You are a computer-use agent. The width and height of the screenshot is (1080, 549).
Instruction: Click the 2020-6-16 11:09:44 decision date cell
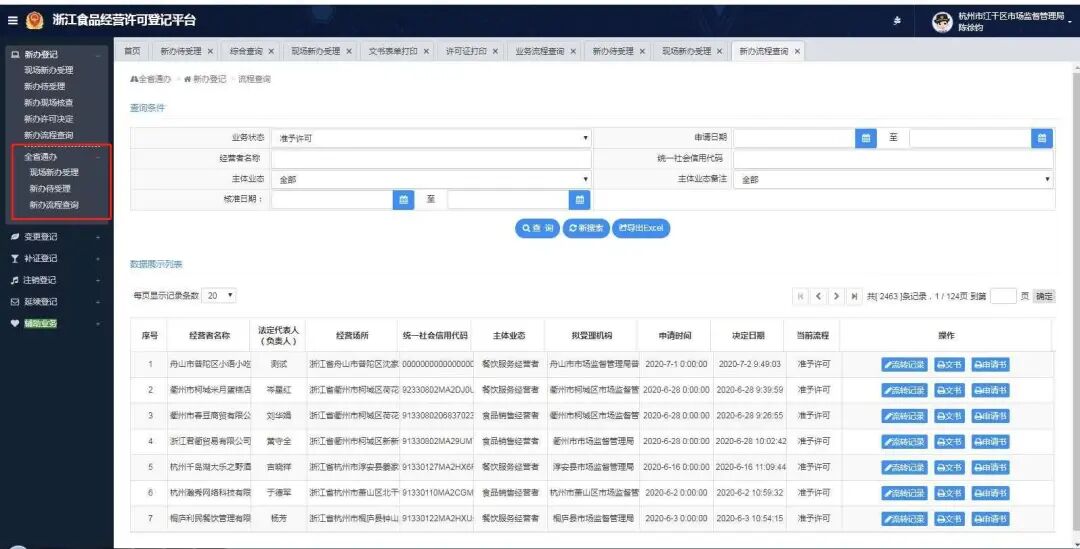click(751, 467)
